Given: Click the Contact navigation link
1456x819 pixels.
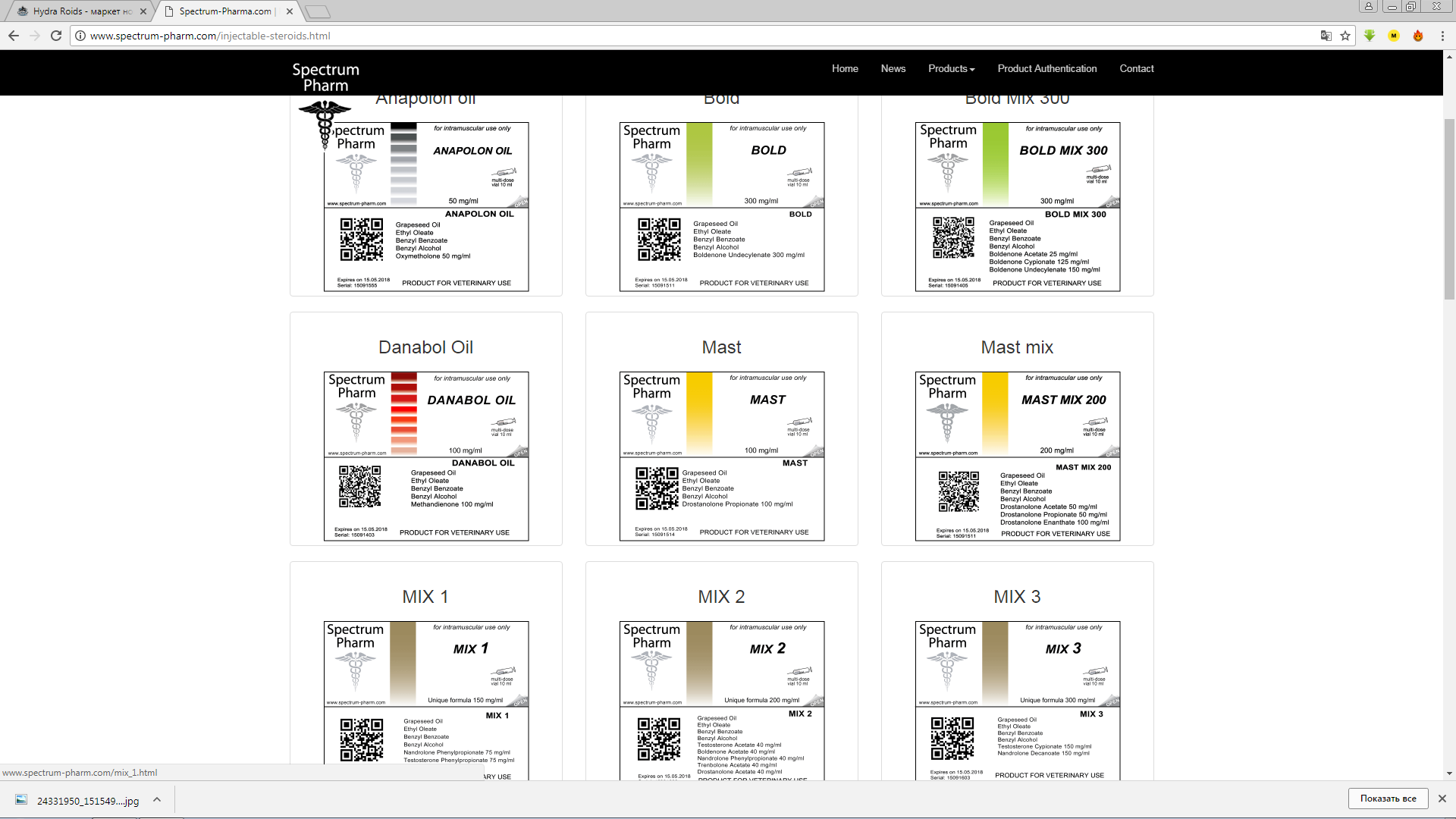Looking at the screenshot, I should tap(1136, 68).
